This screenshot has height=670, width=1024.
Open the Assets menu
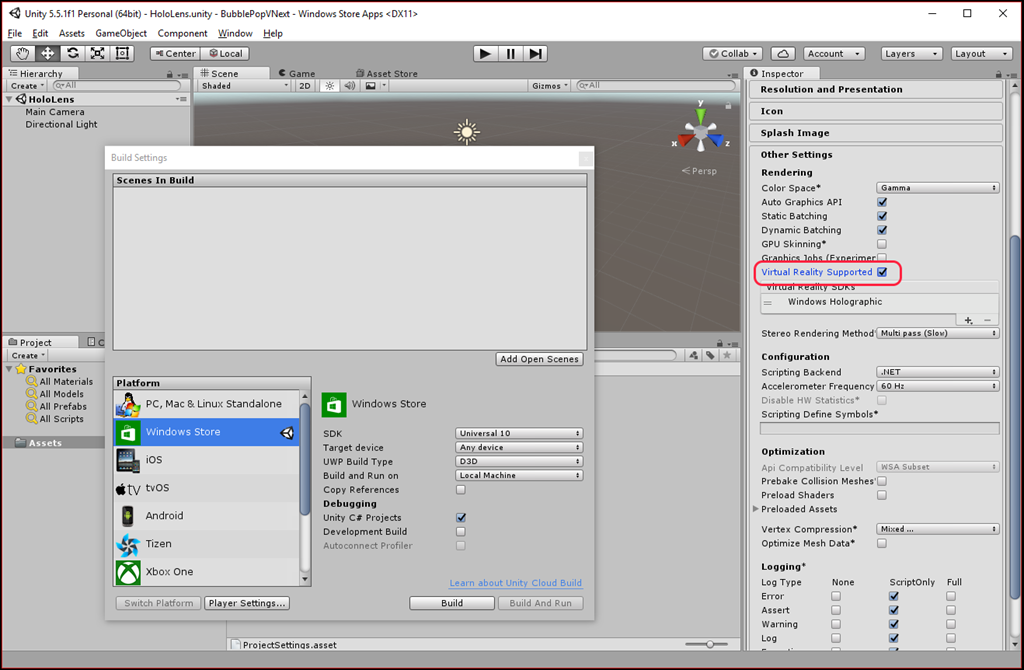coord(71,33)
